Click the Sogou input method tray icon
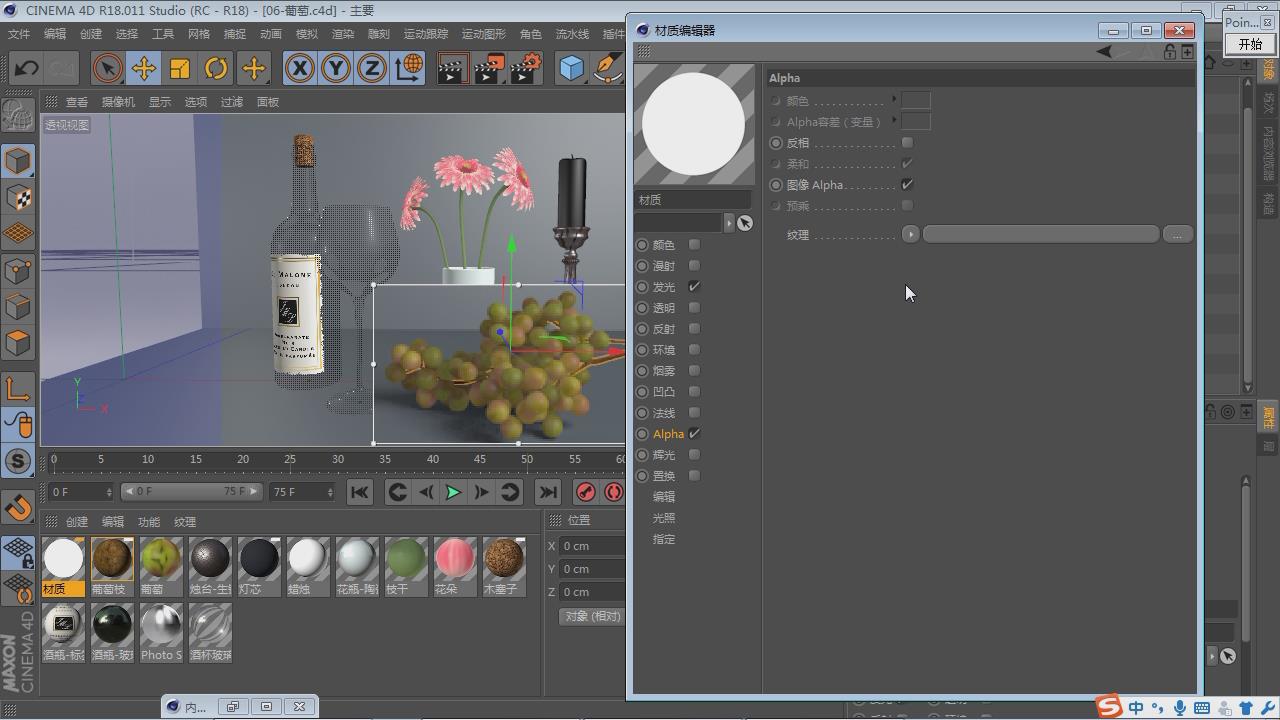 pyautogui.click(x=1109, y=706)
